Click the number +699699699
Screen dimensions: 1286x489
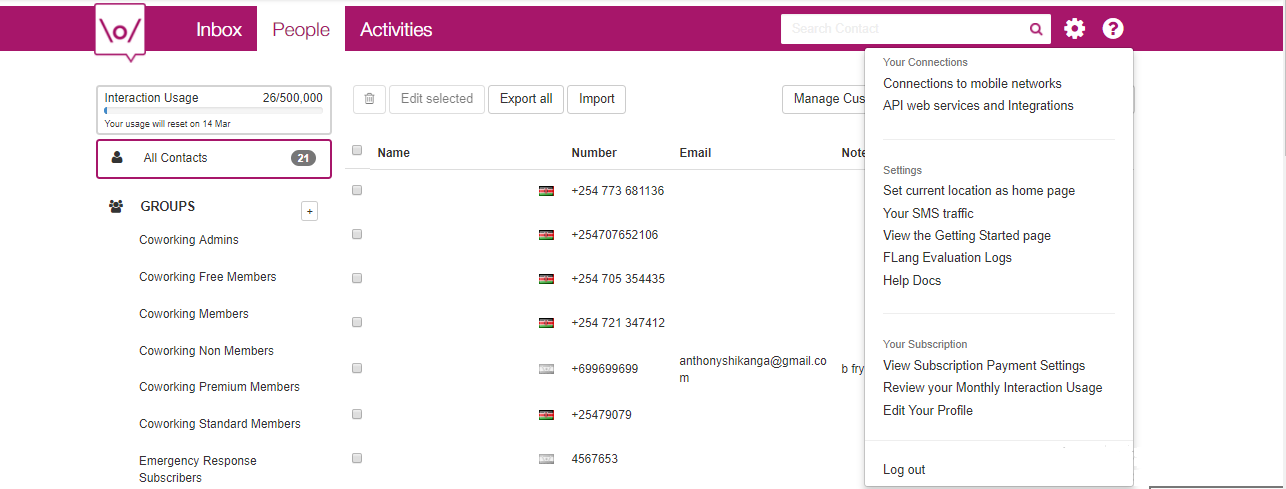pyautogui.click(x=604, y=369)
